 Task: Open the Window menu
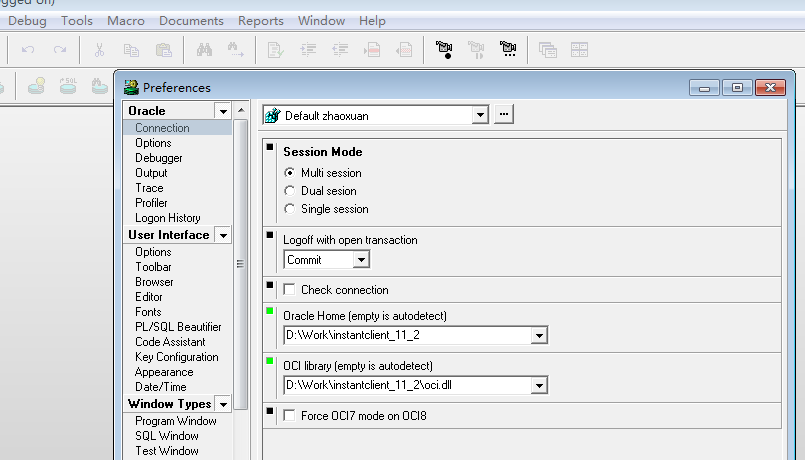[321, 21]
